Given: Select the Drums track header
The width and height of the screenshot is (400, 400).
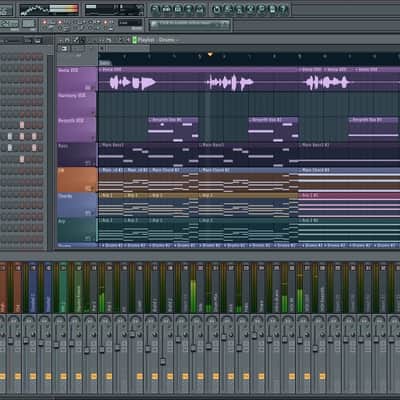Looking at the screenshot, I should pyautogui.click(x=77, y=245).
